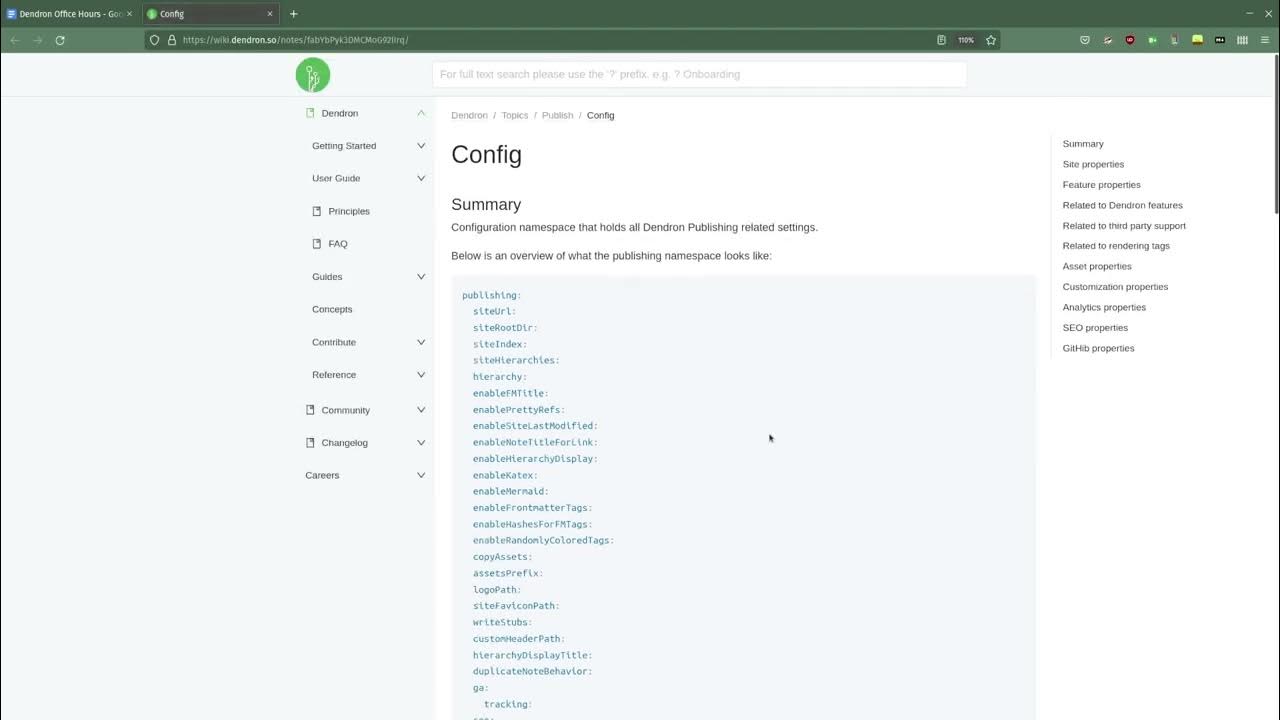Open the yellow note extension icon
Viewport: 1280px width, 720px height.
(1197, 40)
